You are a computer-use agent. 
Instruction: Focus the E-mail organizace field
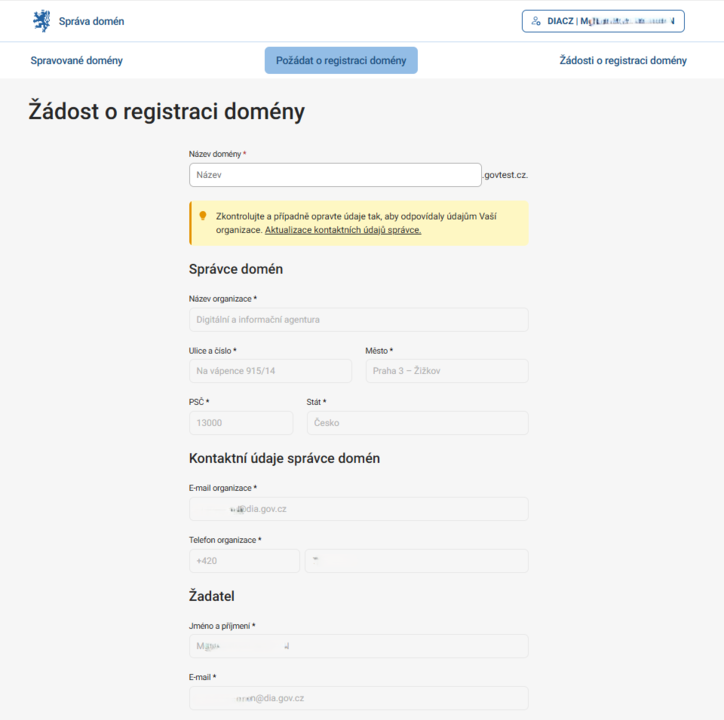pyautogui.click(x=358, y=509)
